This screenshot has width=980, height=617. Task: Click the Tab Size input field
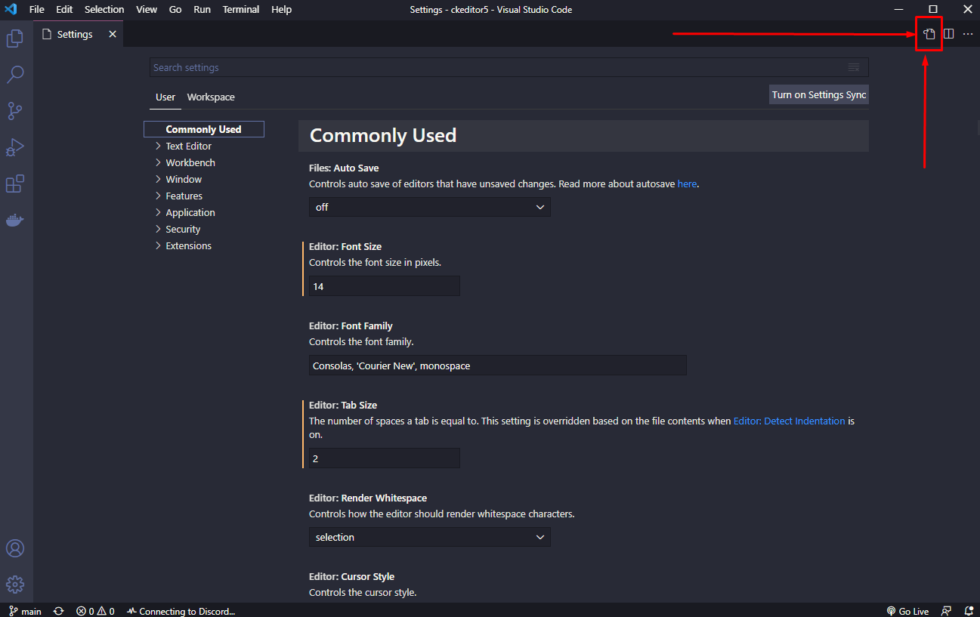click(x=384, y=458)
